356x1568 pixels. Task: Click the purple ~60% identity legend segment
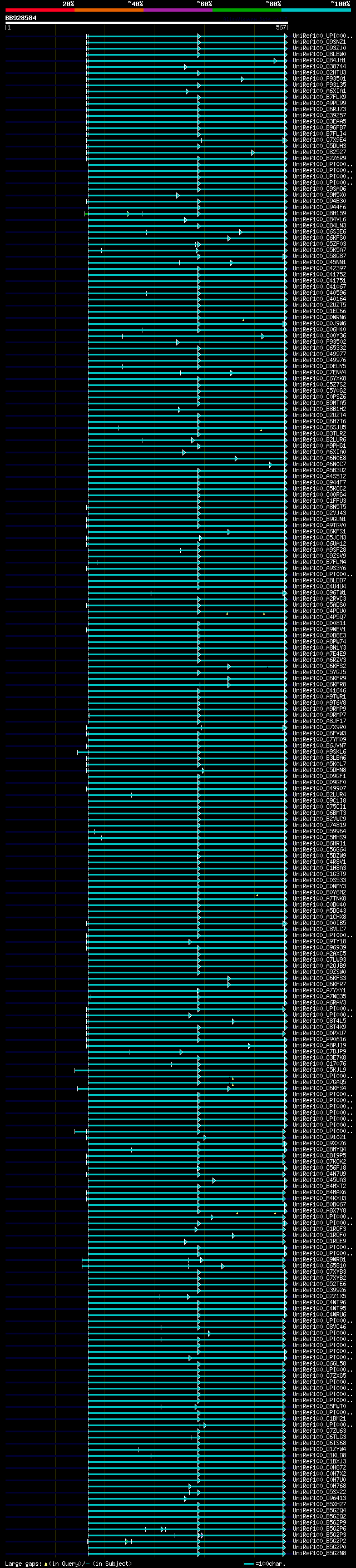(177, 10)
